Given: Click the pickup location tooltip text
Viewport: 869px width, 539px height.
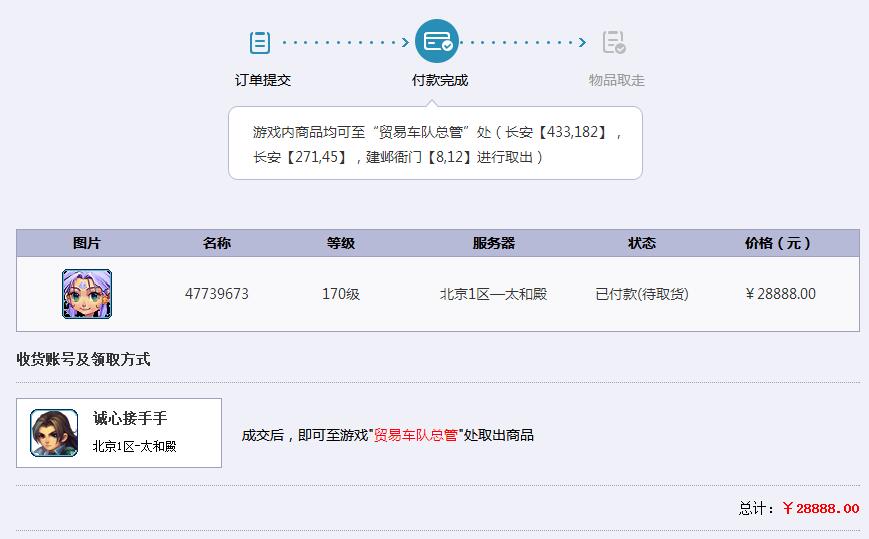Looking at the screenshot, I should (437, 145).
